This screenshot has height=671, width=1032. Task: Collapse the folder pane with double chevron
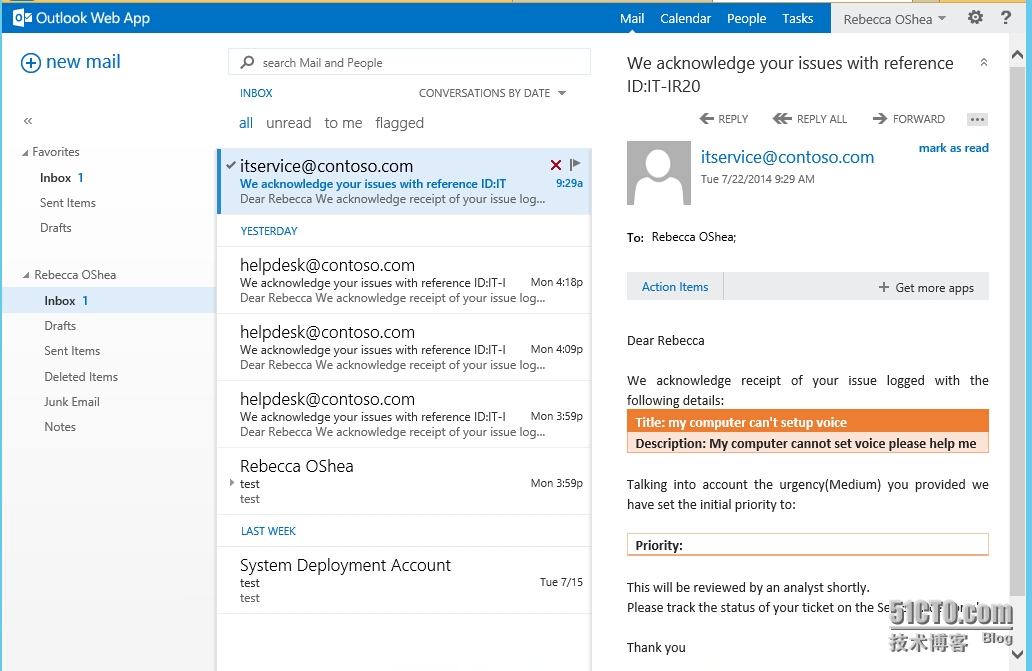pyautogui.click(x=28, y=120)
